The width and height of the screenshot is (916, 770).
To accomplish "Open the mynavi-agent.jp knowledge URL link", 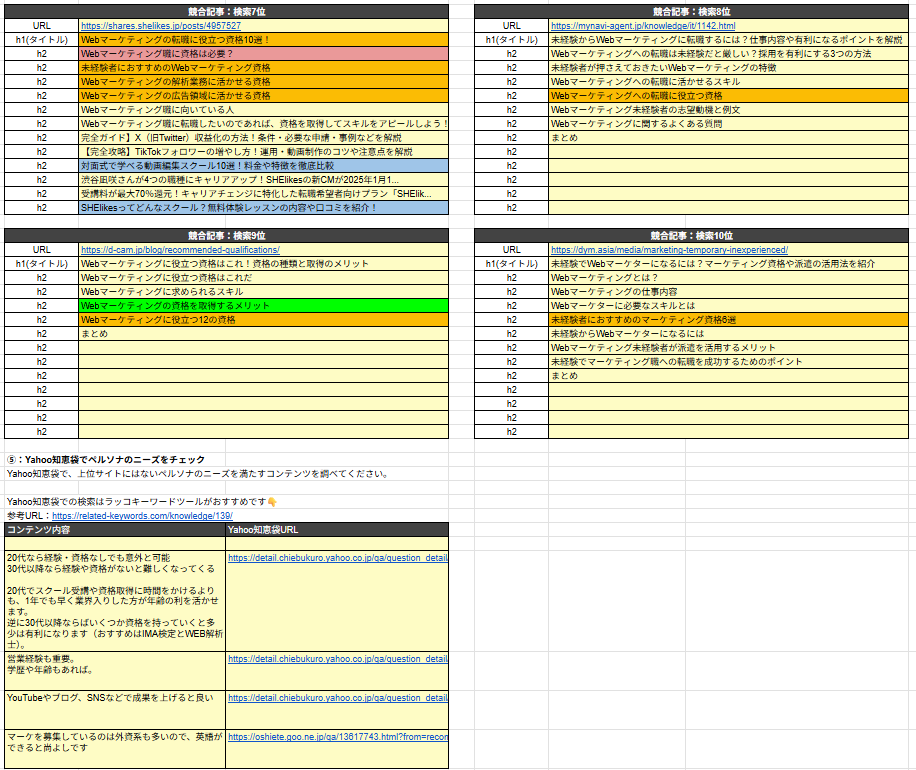I will coord(642,25).
